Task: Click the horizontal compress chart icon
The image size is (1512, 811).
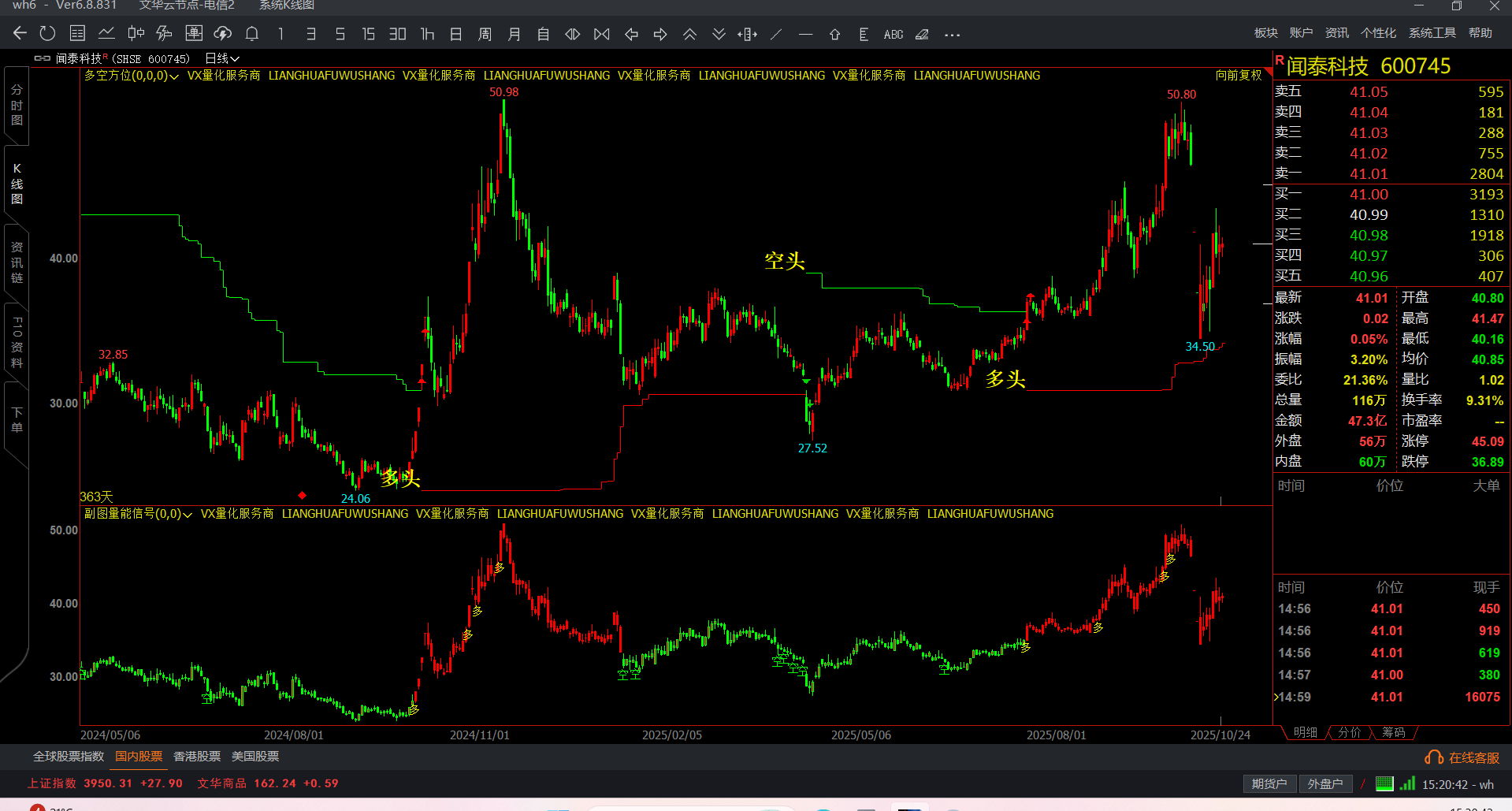Action: coord(602,34)
